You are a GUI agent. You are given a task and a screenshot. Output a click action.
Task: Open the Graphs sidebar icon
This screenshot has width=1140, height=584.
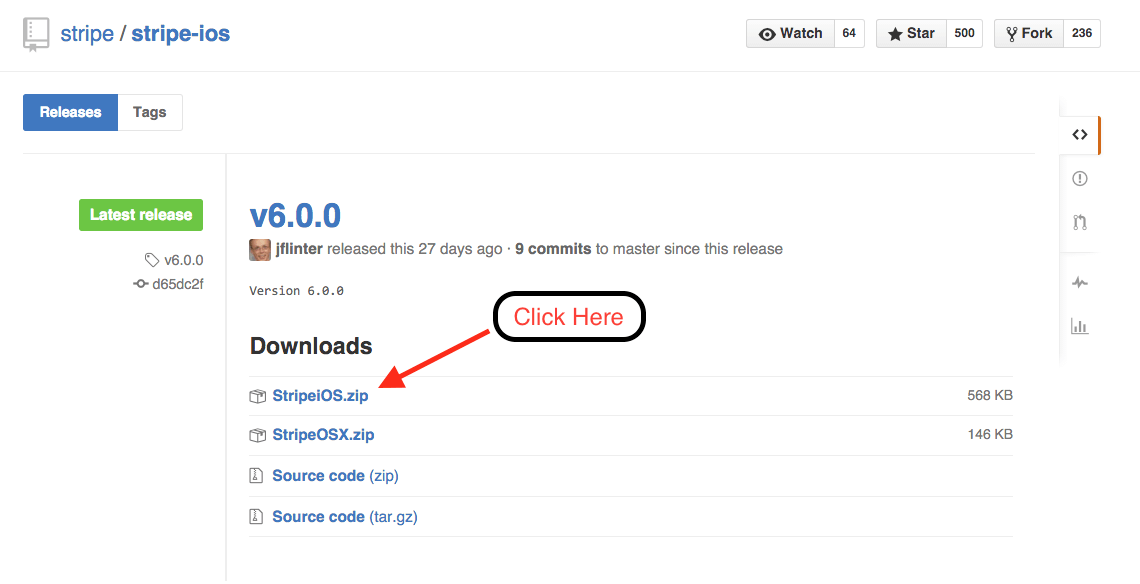[x=1080, y=326]
